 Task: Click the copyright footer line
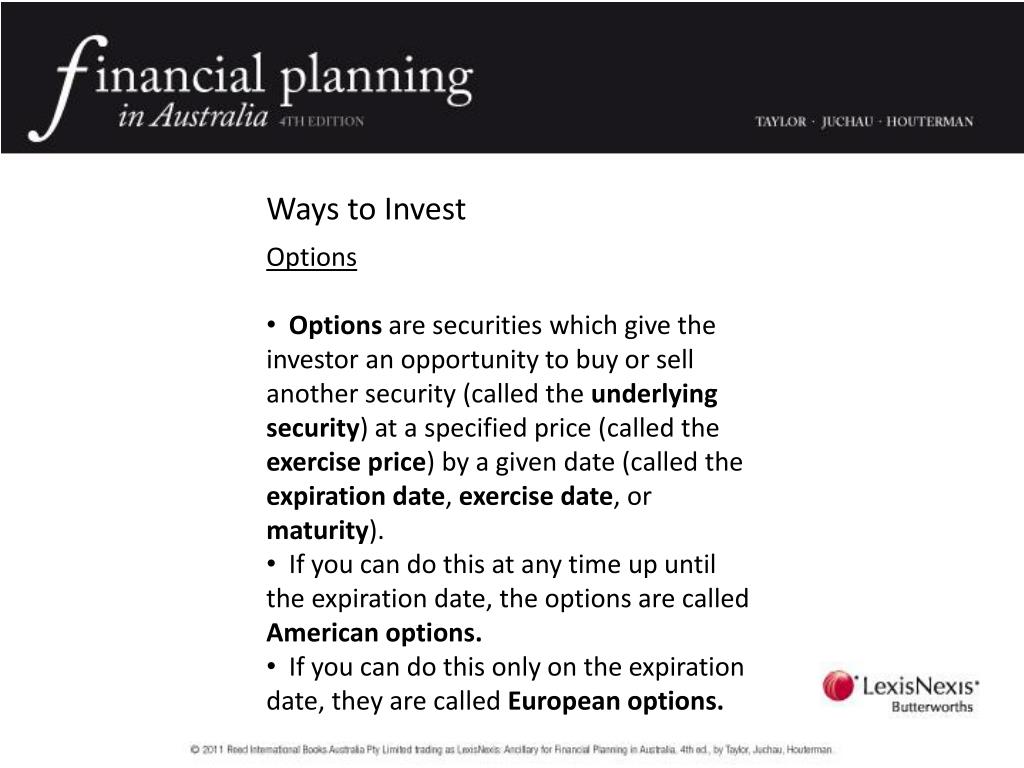click(511, 750)
